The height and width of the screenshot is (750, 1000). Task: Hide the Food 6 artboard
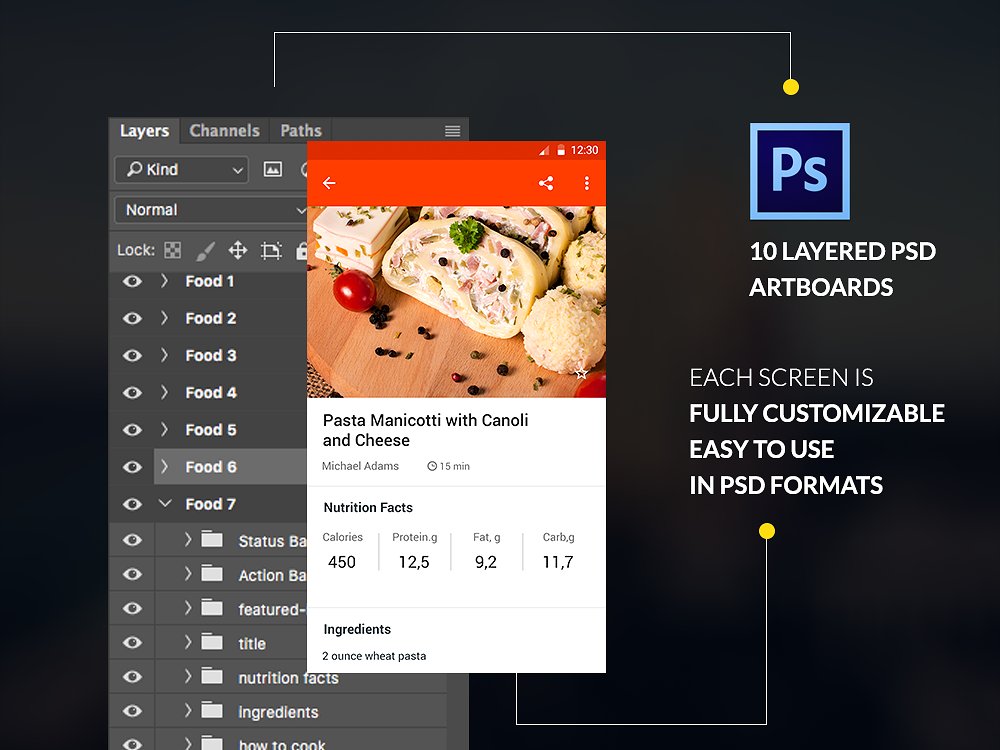132,467
